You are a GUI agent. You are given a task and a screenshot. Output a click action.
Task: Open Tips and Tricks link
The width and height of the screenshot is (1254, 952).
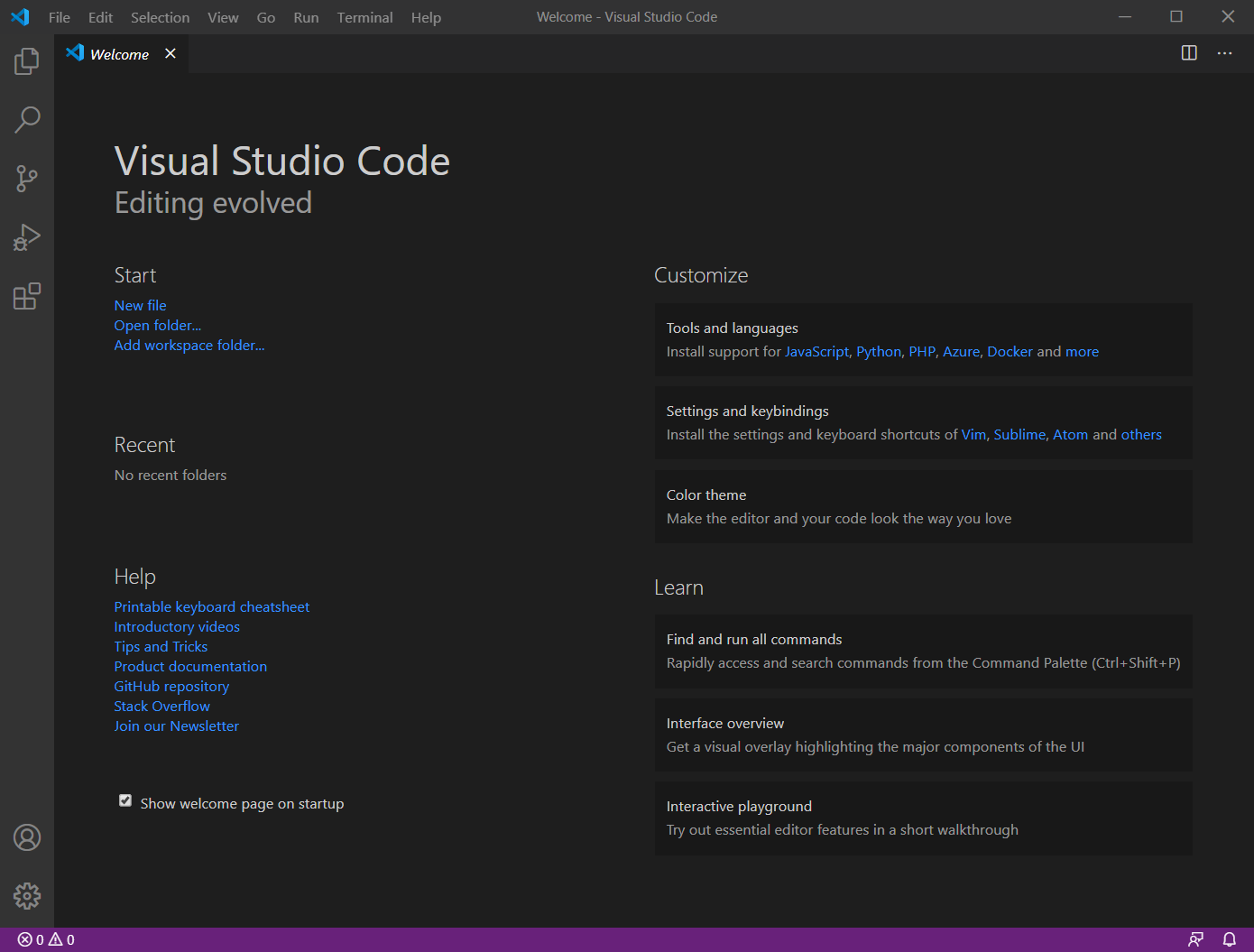tap(161, 647)
